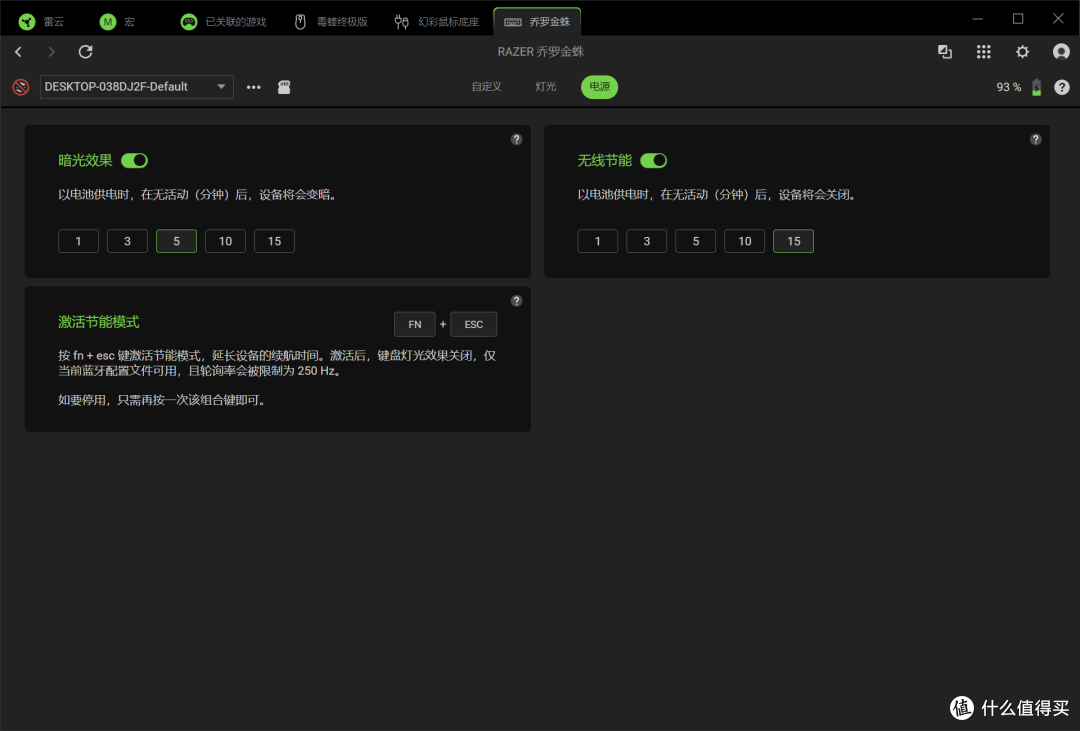The height and width of the screenshot is (731, 1080).
Task: Open the window-switch overlay icon
Action: tap(945, 52)
